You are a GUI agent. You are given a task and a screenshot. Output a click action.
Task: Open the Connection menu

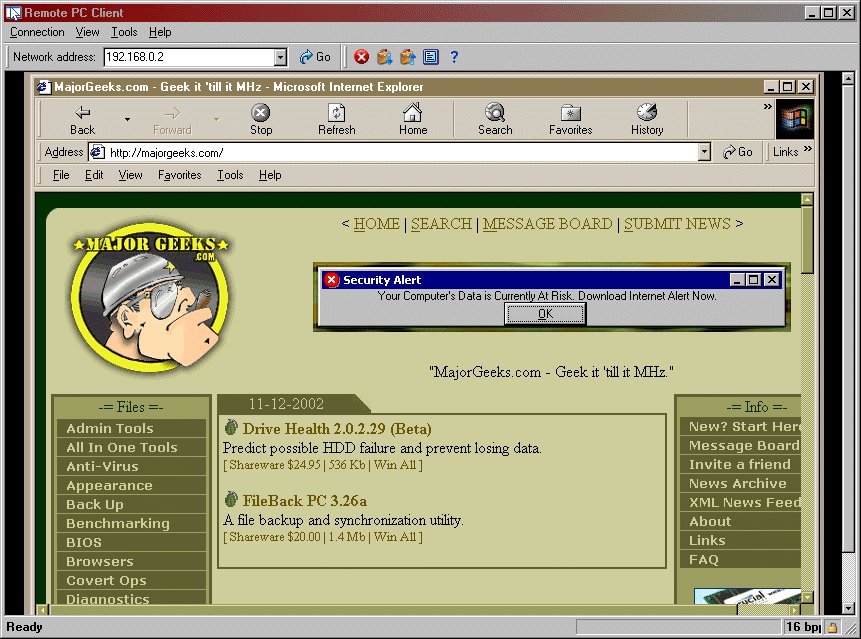coord(37,32)
